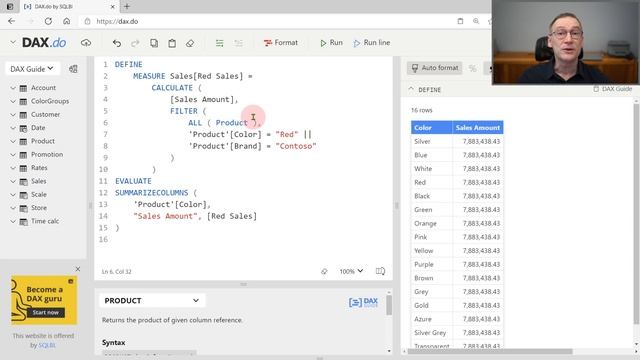Expand the Date table
Screen dimensions: 640x360
click(x=13, y=128)
